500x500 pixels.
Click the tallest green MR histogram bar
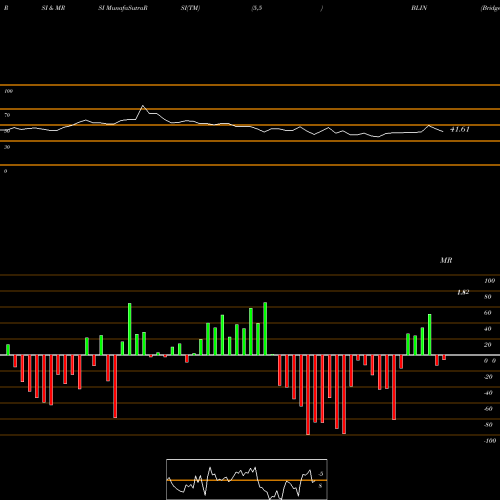(x=265, y=329)
